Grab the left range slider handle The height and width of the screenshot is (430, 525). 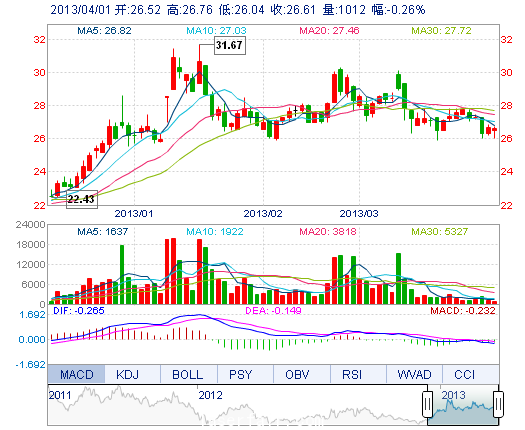427,404
